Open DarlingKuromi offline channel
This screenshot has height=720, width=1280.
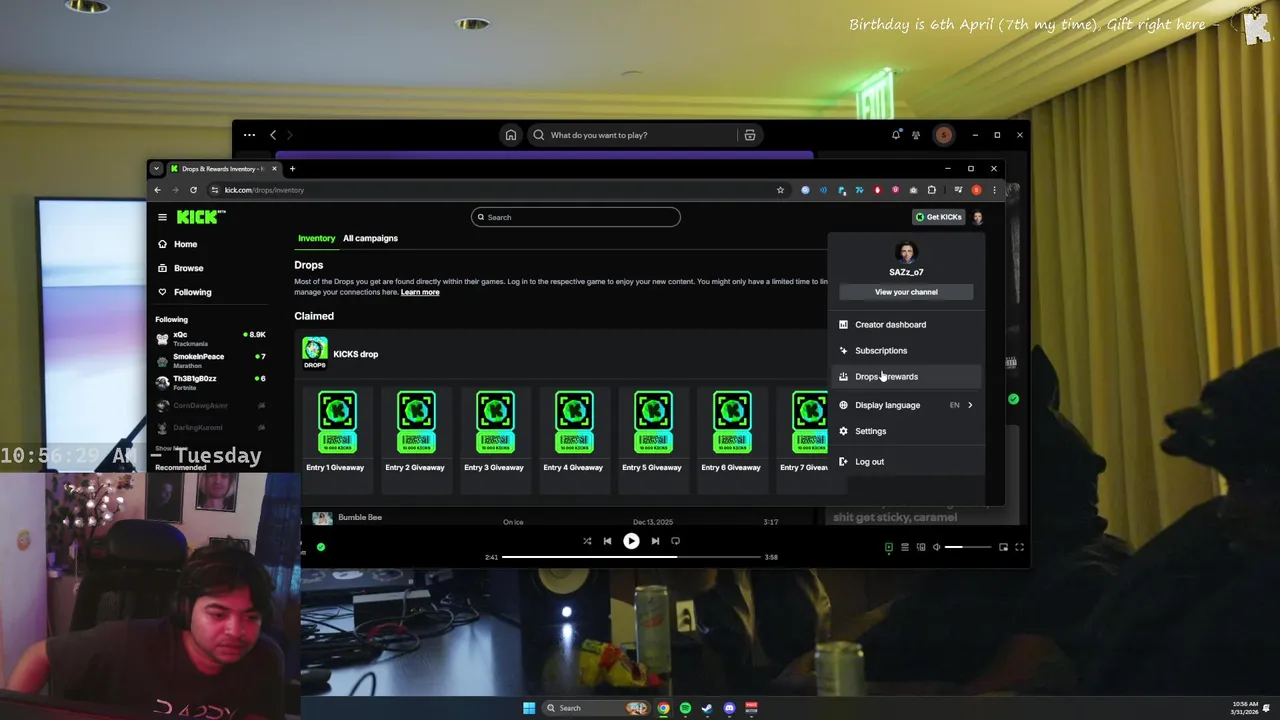210,427
